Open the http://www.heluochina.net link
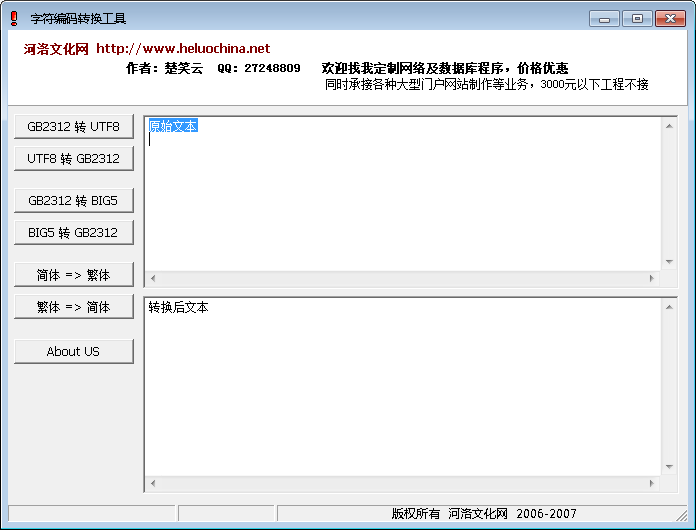 click(x=183, y=48)
